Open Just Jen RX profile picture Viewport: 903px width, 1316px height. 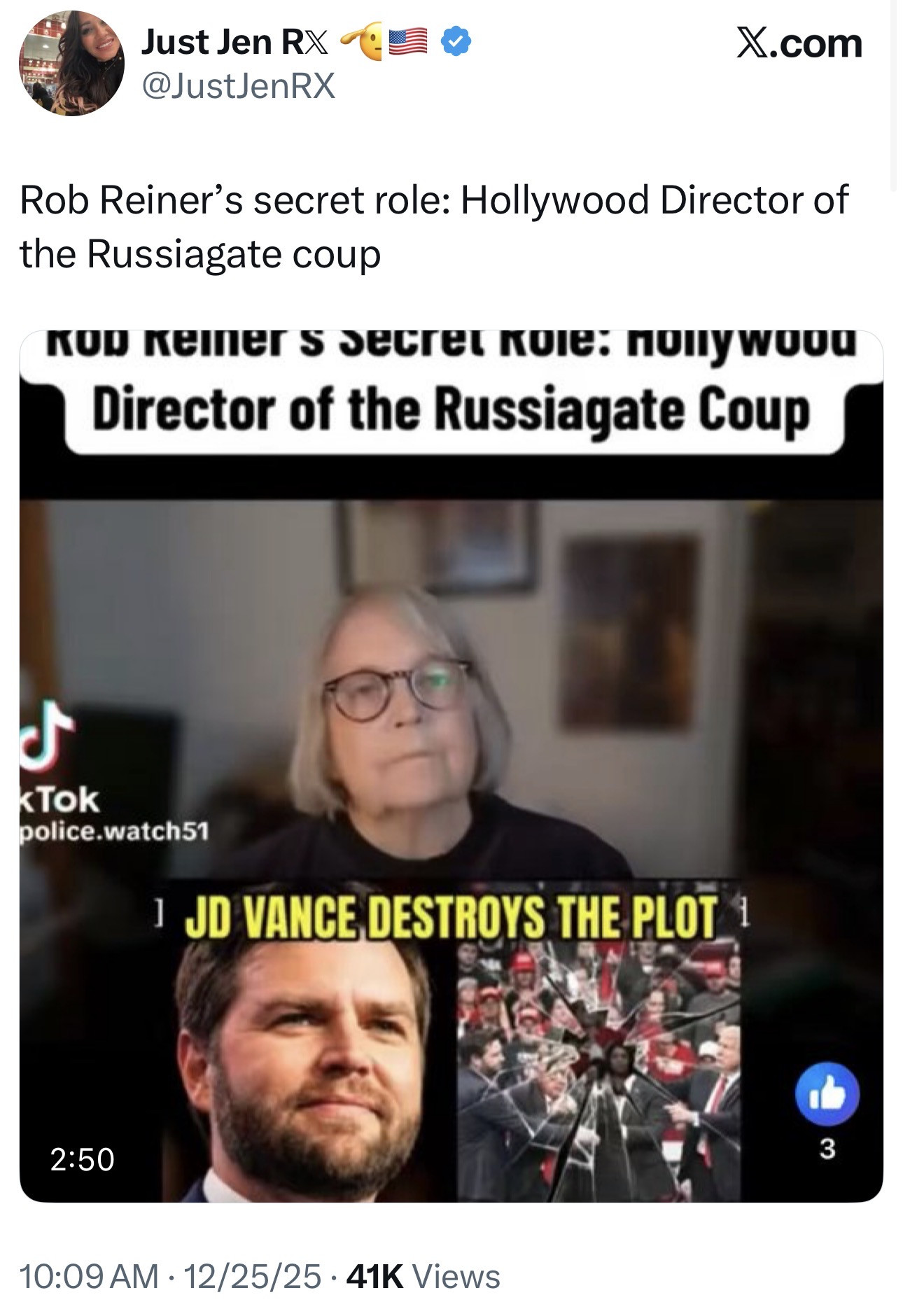pos(71,64)
